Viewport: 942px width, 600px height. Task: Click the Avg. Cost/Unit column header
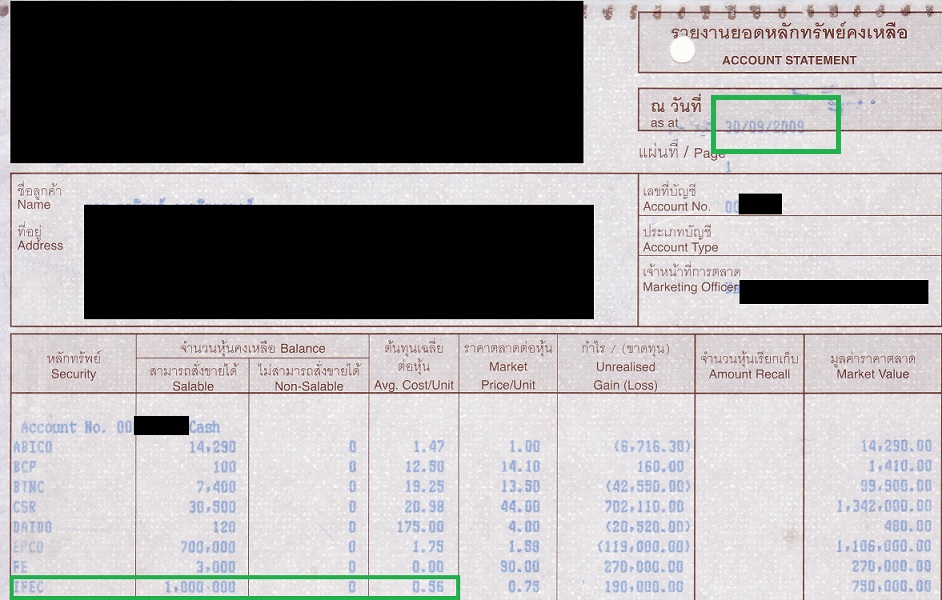(x=413, y=385)
